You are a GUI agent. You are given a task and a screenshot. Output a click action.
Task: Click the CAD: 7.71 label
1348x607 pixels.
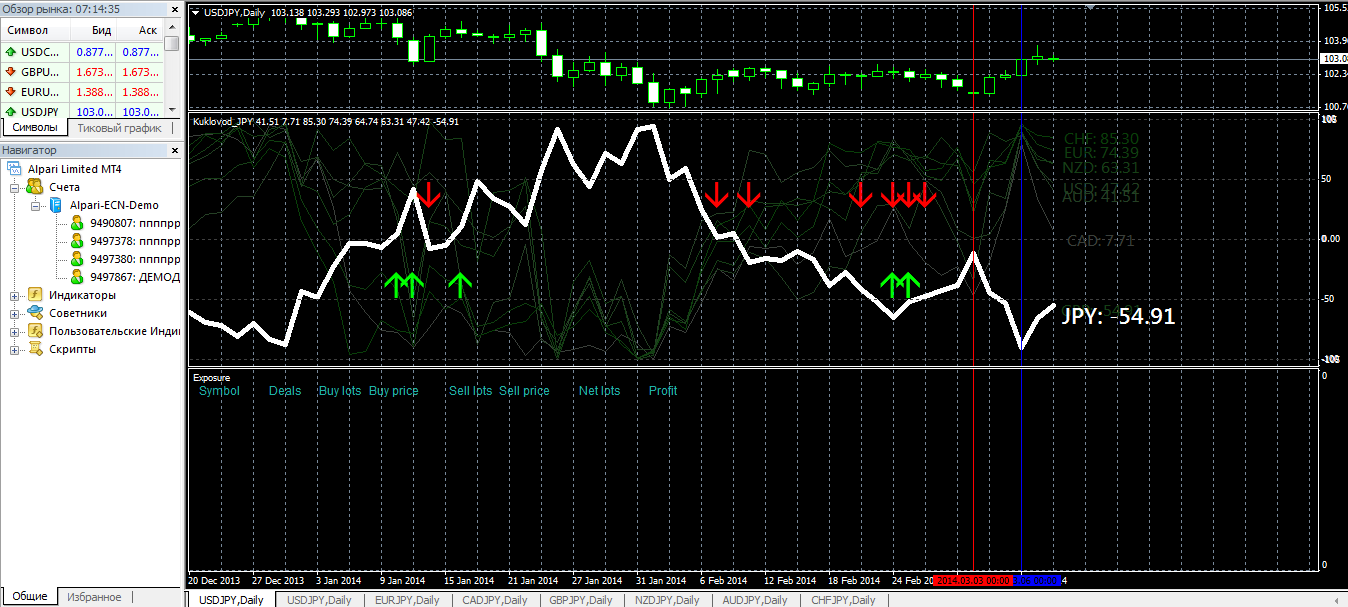1100,241
